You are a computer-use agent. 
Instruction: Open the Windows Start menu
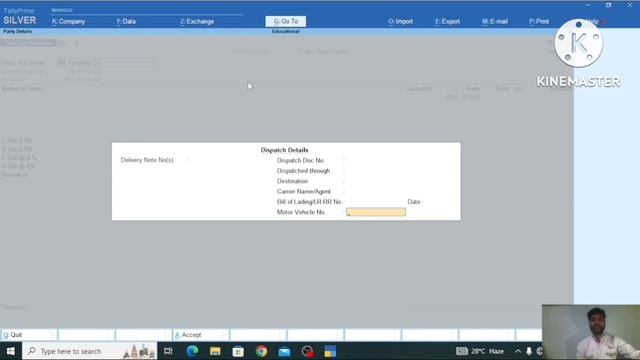click(11, 351)
